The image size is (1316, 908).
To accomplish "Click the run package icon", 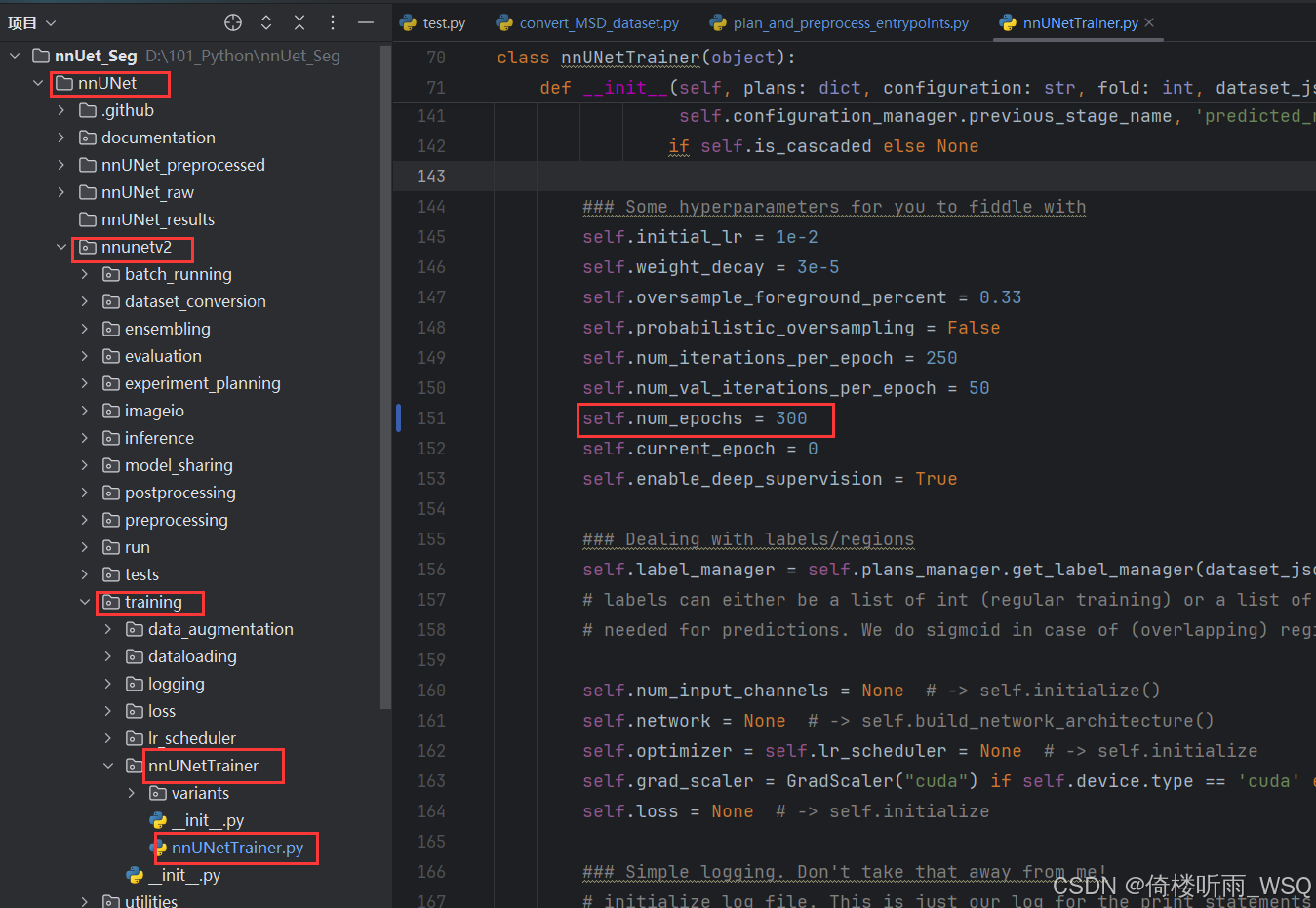I will [111, 547].
